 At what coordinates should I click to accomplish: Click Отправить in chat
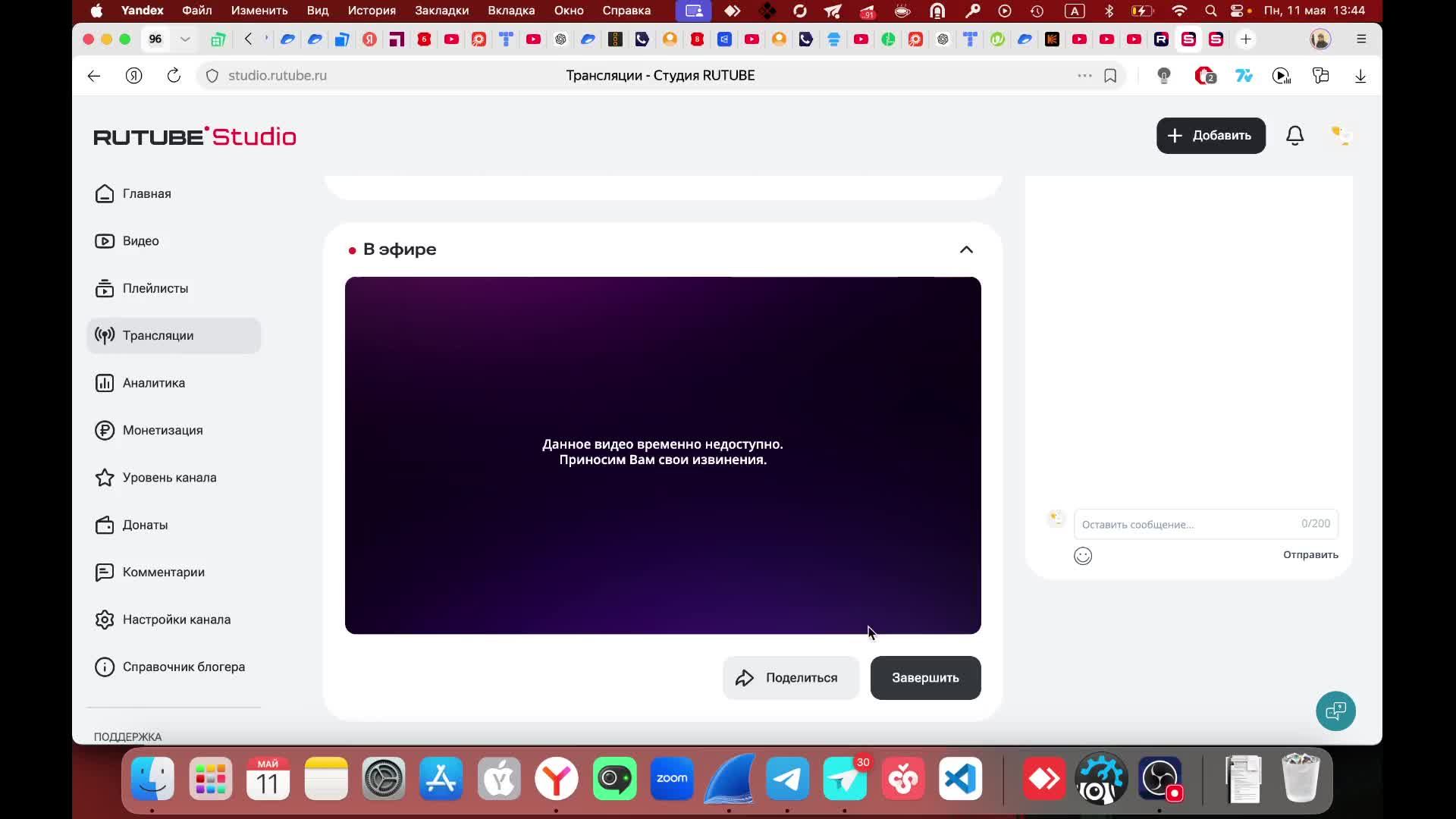coord(1310,555)
